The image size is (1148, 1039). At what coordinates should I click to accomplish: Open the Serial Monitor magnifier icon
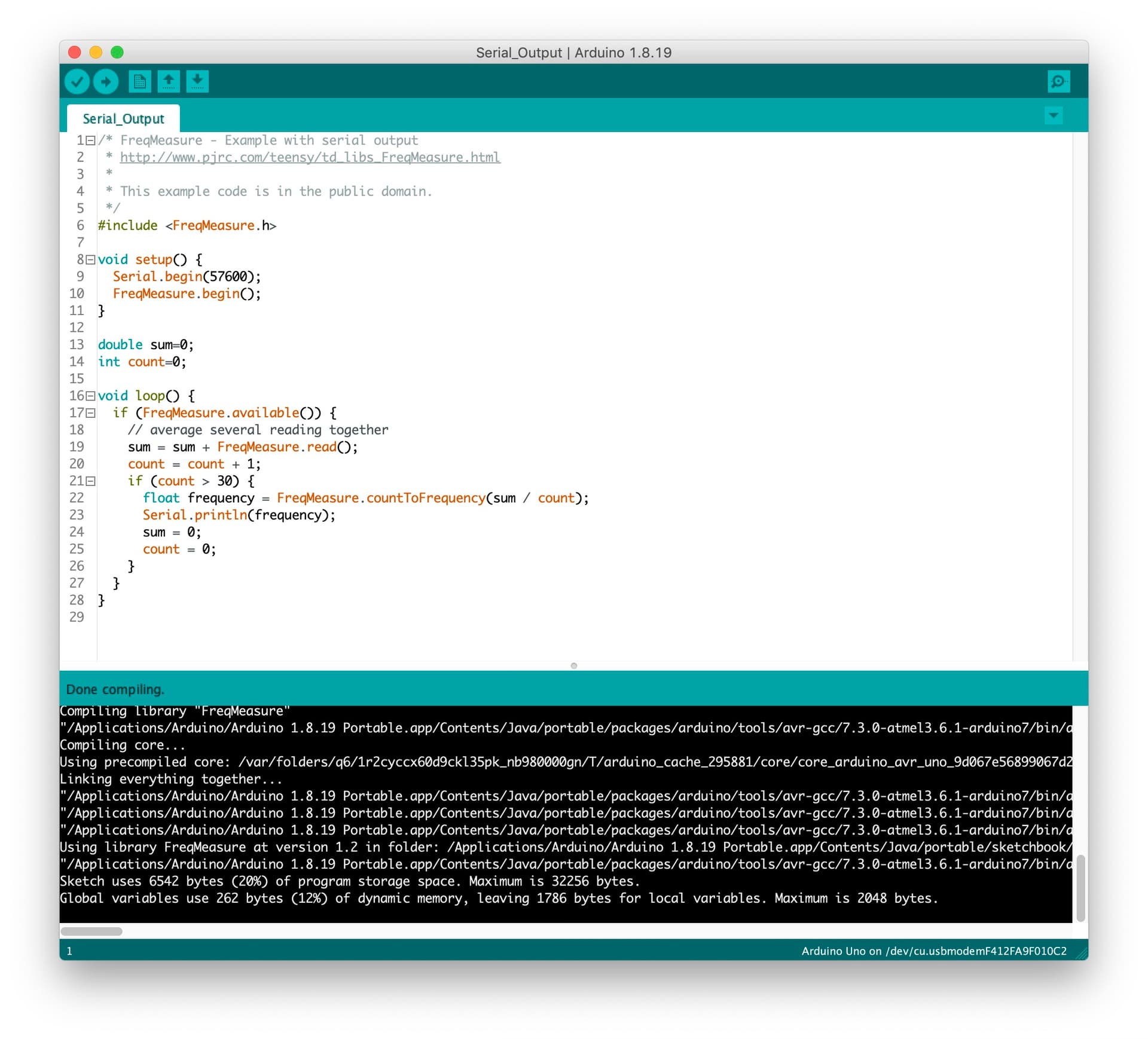(1058, 82)
